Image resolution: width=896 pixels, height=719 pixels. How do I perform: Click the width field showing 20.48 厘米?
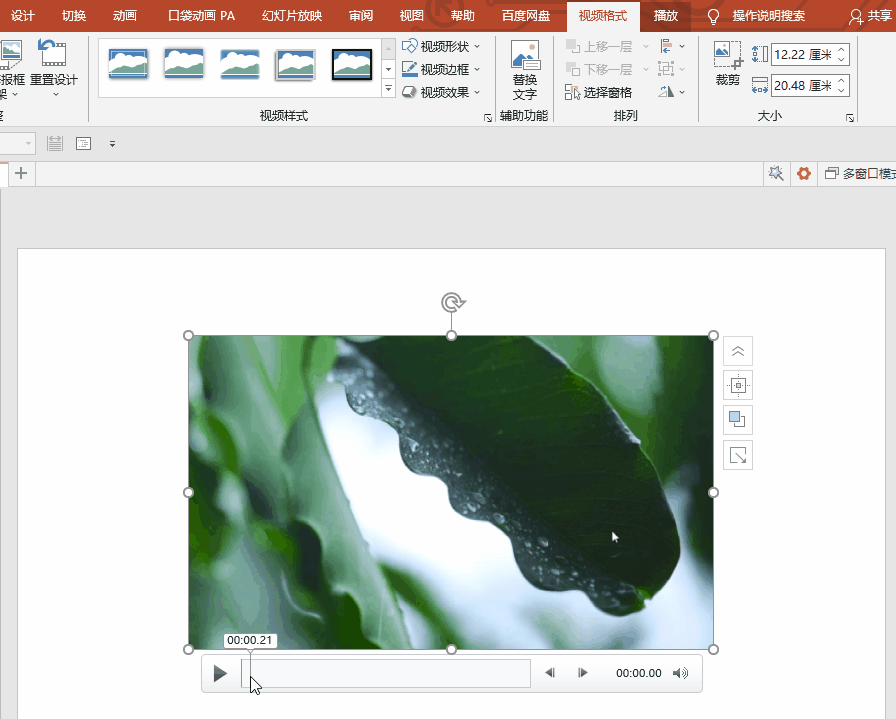[803, 86]
